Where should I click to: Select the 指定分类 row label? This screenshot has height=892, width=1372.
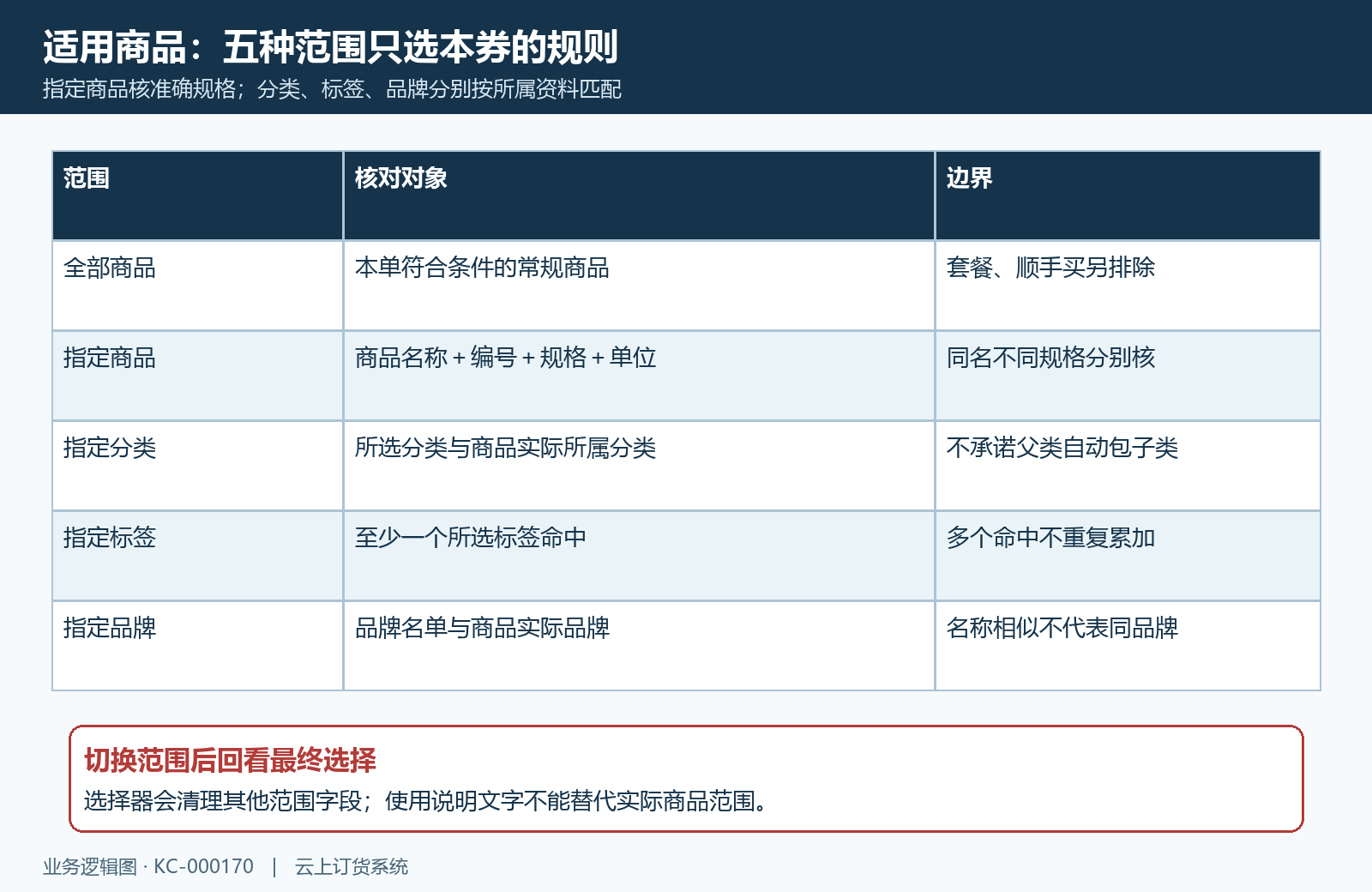click(198, 466)
